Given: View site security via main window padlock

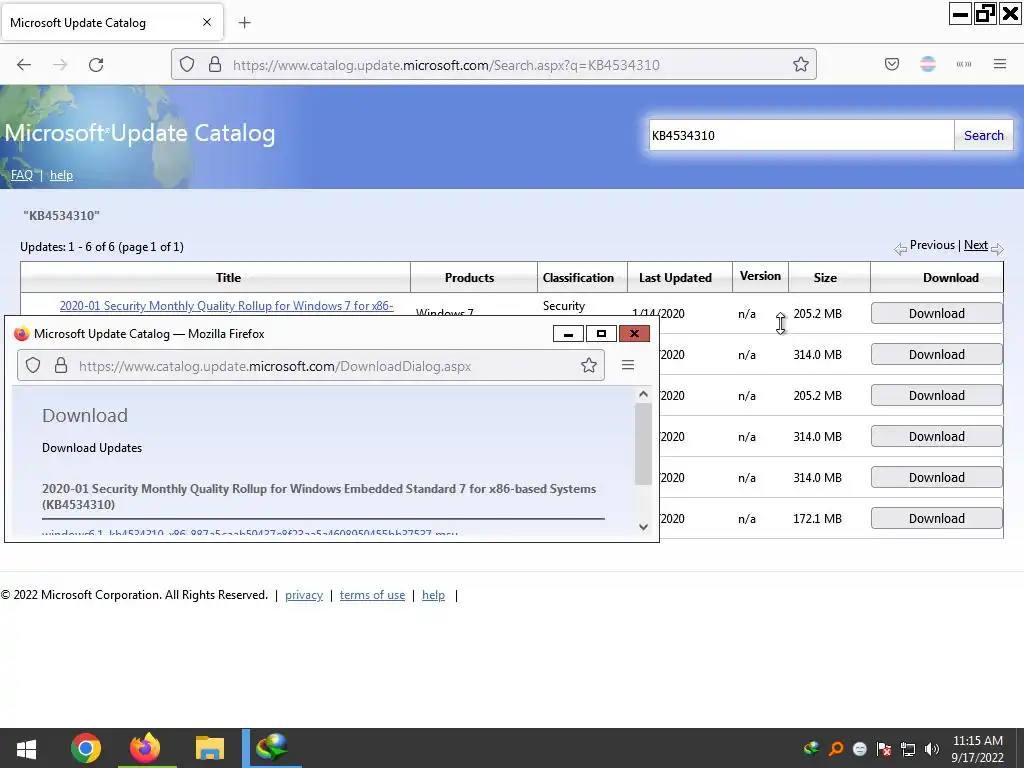Looking at the screenshot, I should [215, 65].
